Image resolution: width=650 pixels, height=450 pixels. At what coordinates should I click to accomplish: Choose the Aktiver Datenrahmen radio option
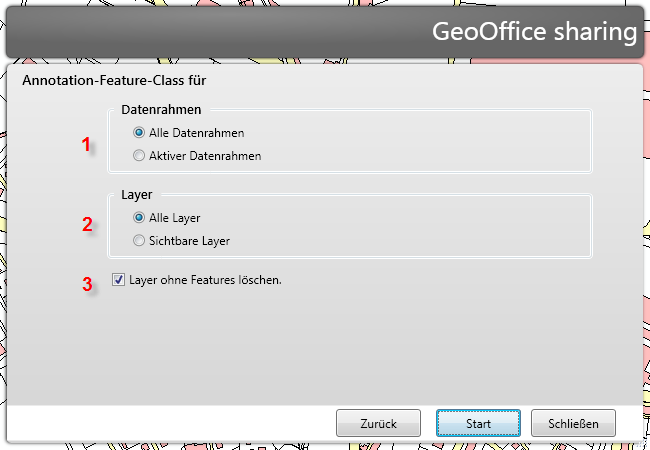(139, 156)
